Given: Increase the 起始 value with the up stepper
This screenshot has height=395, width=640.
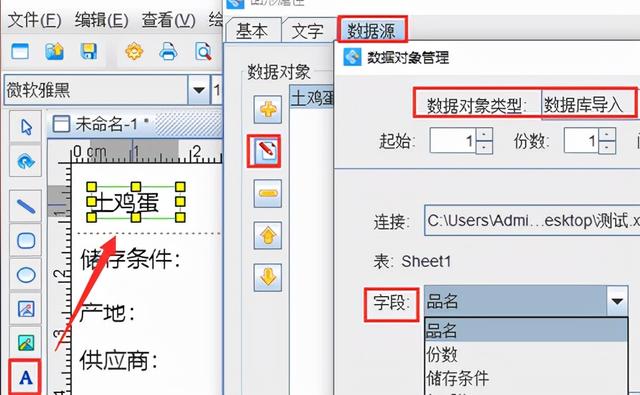Looking at the screenshot, I should (484, 134).
